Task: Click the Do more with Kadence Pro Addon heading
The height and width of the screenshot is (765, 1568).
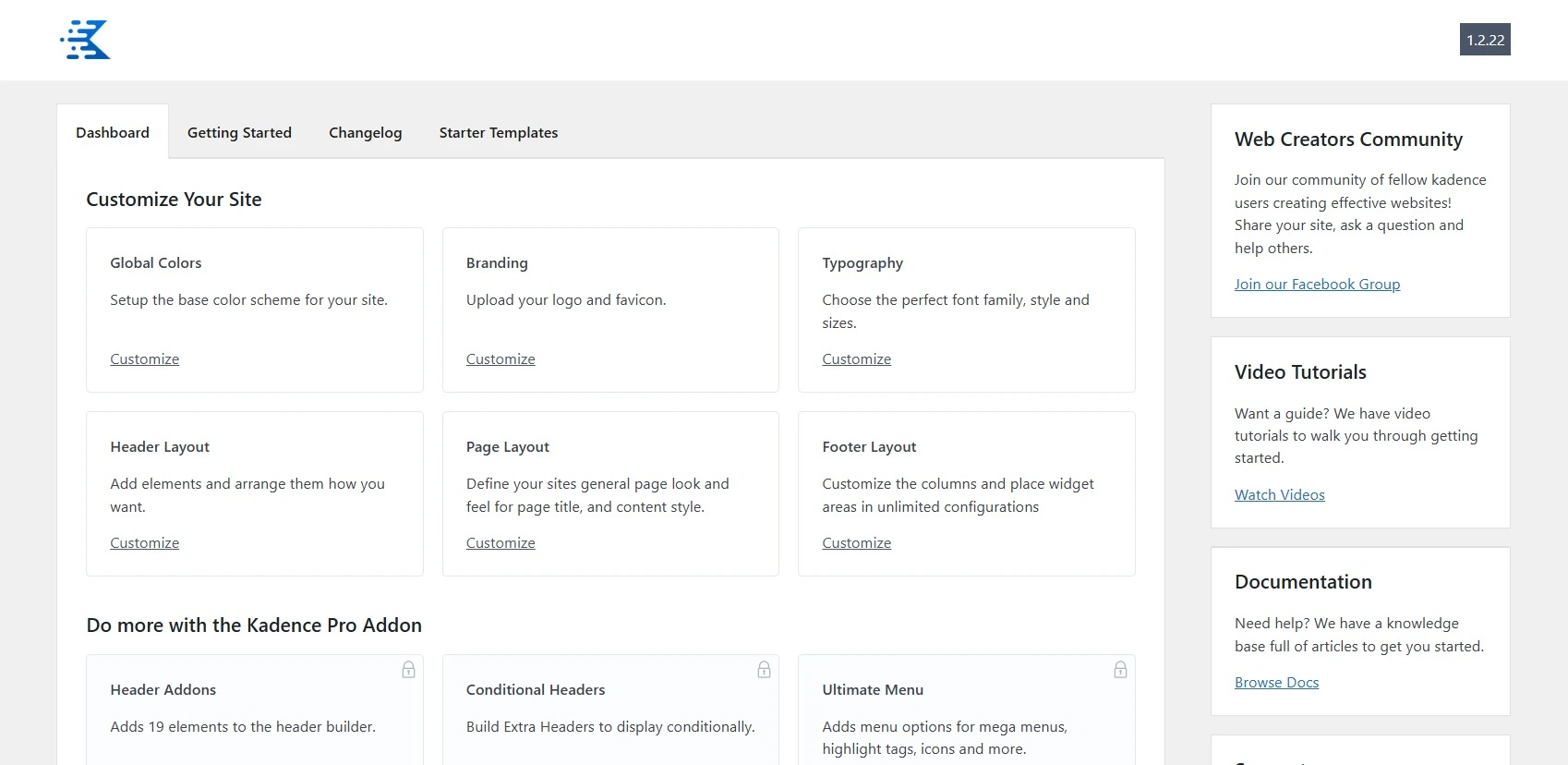Action: click(x=254, y=625)
